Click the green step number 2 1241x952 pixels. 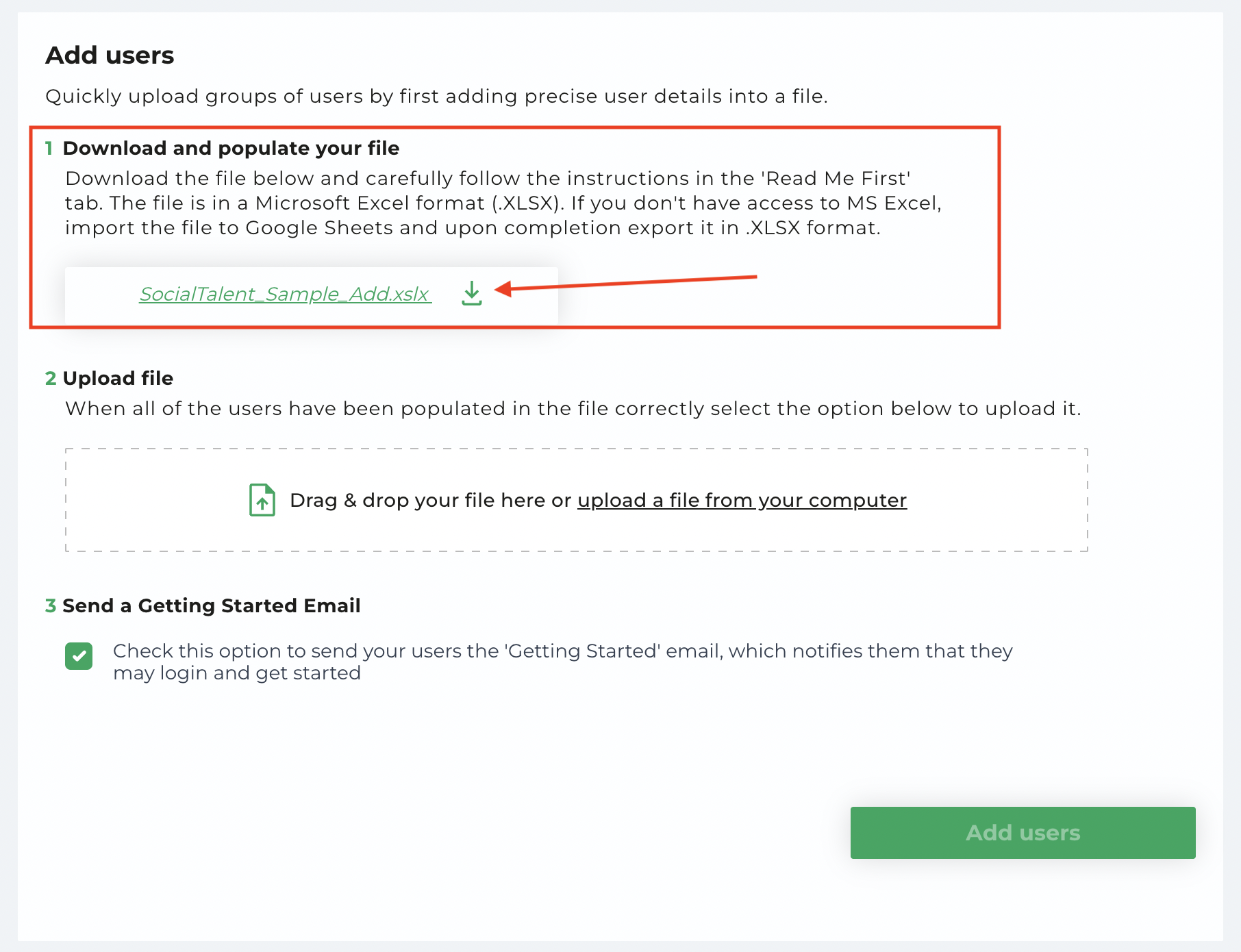51,378
